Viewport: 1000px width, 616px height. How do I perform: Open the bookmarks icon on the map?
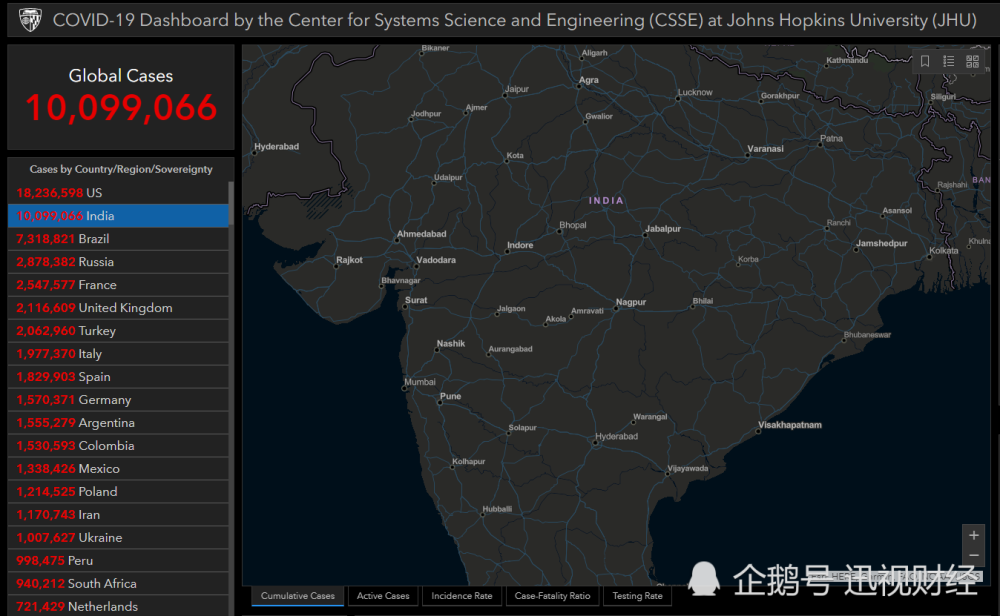coord(925,61)
